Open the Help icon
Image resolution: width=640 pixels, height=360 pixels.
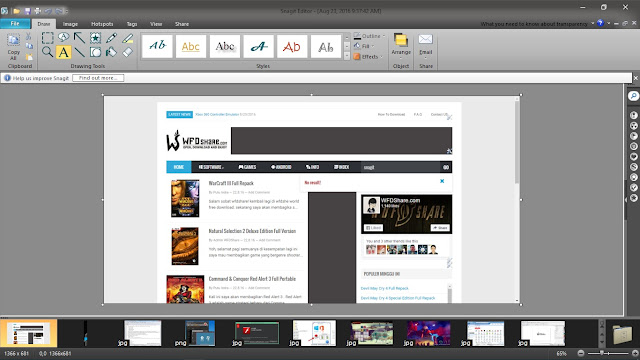point(600,23)
